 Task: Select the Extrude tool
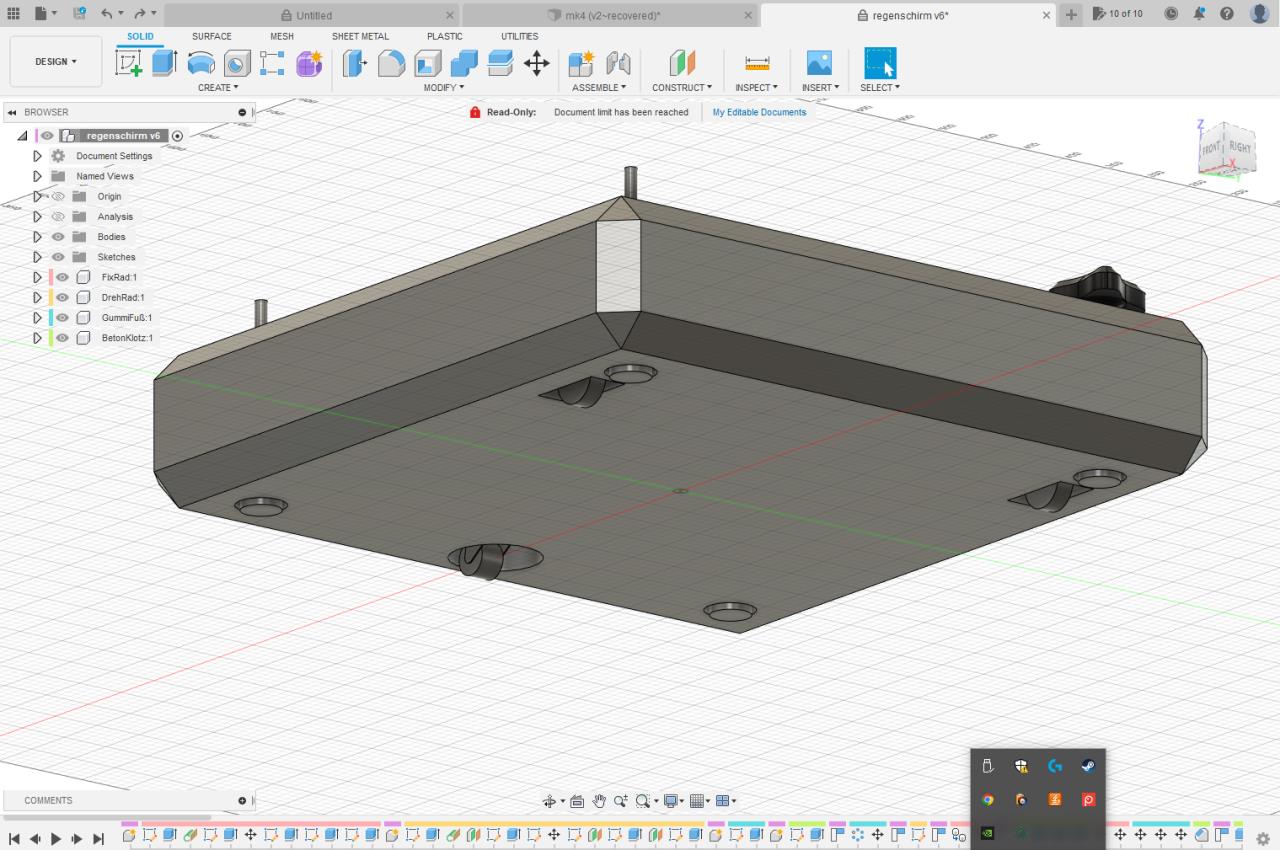[164, 64]
